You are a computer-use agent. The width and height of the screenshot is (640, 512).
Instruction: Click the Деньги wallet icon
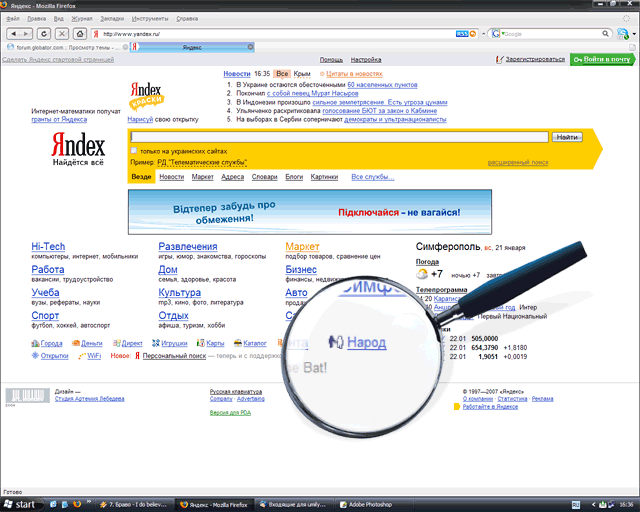[76, 343]
